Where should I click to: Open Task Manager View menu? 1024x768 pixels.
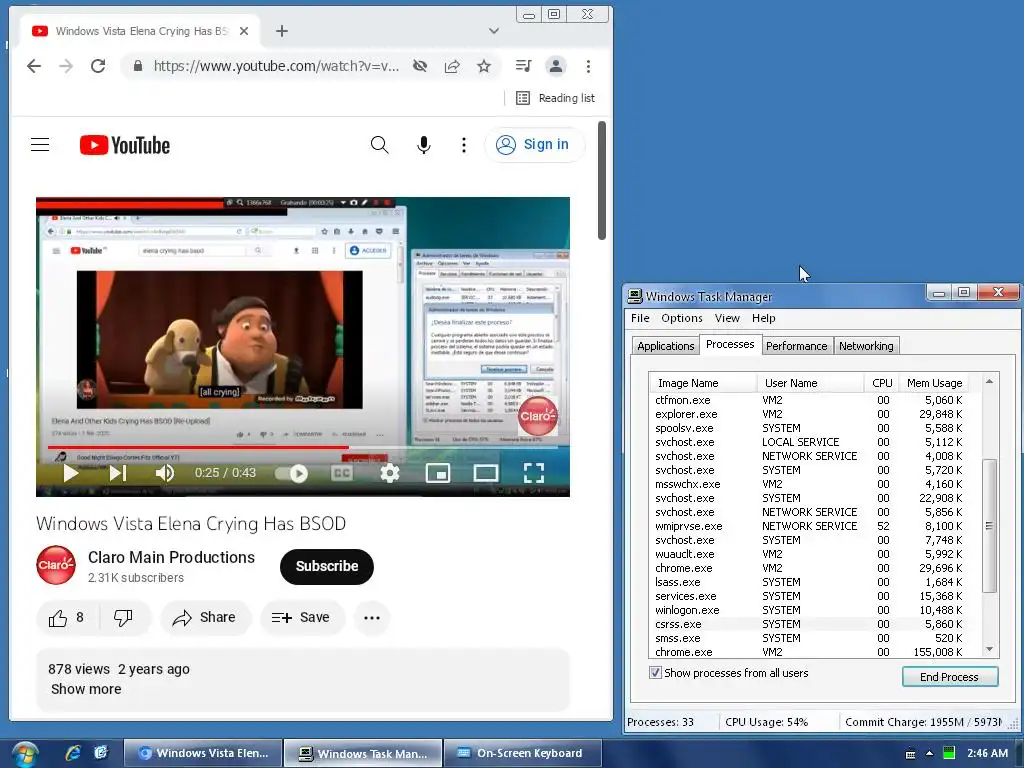pos(727,318)
